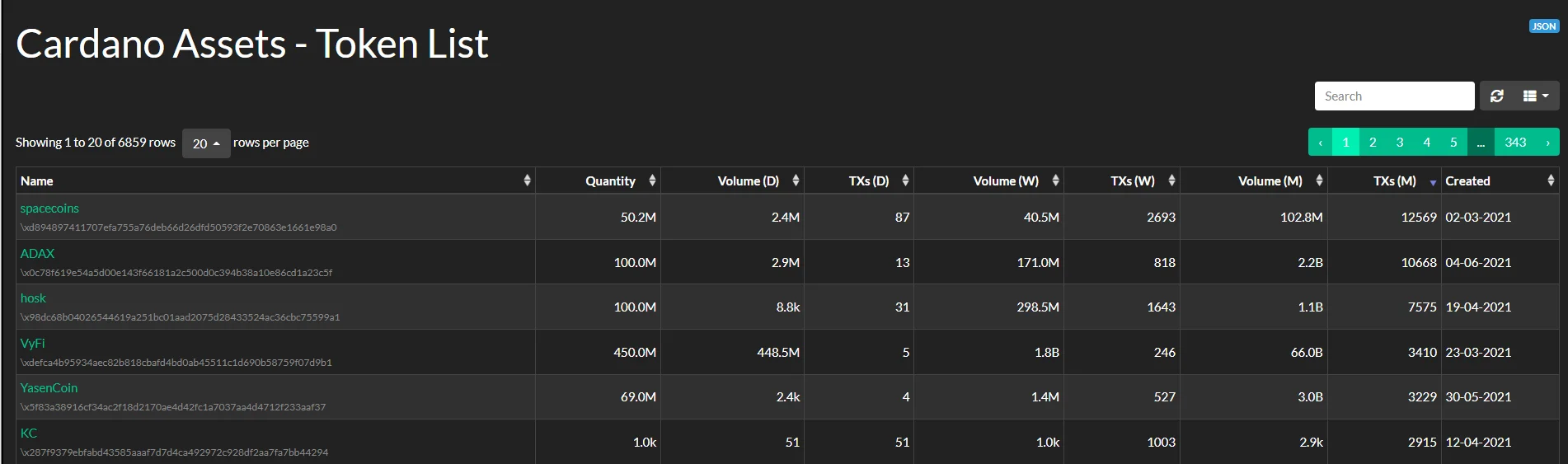This screenshot has width=1568, height=464.
Task: Click the Search input field
Action: [x=1394, y=96]
